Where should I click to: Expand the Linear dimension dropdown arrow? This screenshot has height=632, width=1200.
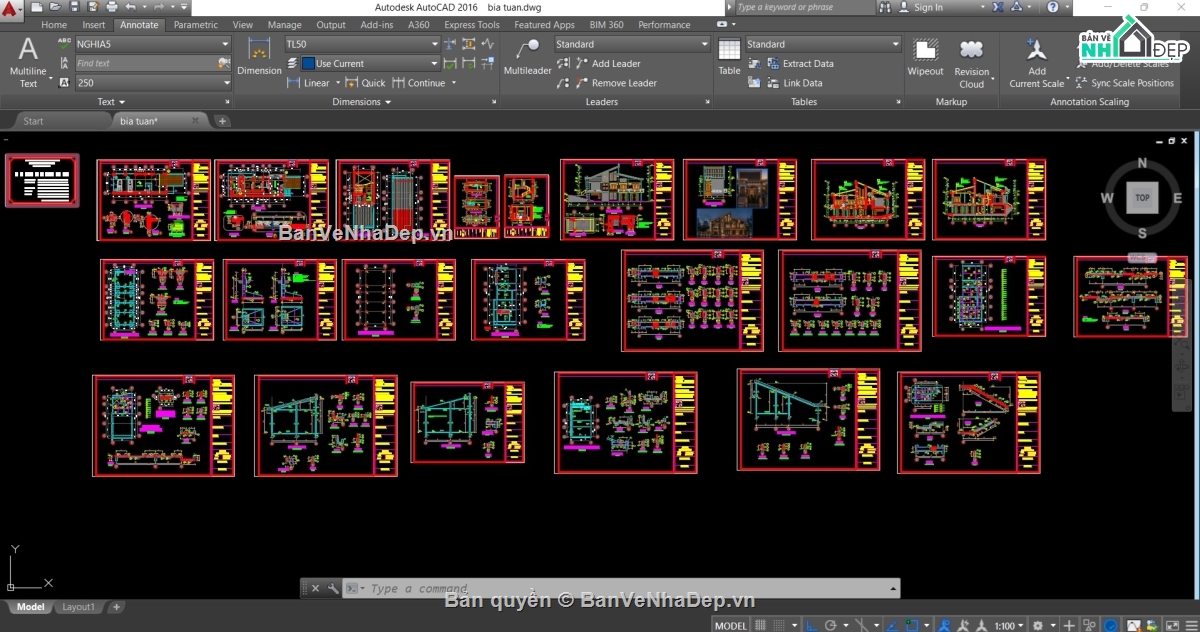[x=338, y=83]
